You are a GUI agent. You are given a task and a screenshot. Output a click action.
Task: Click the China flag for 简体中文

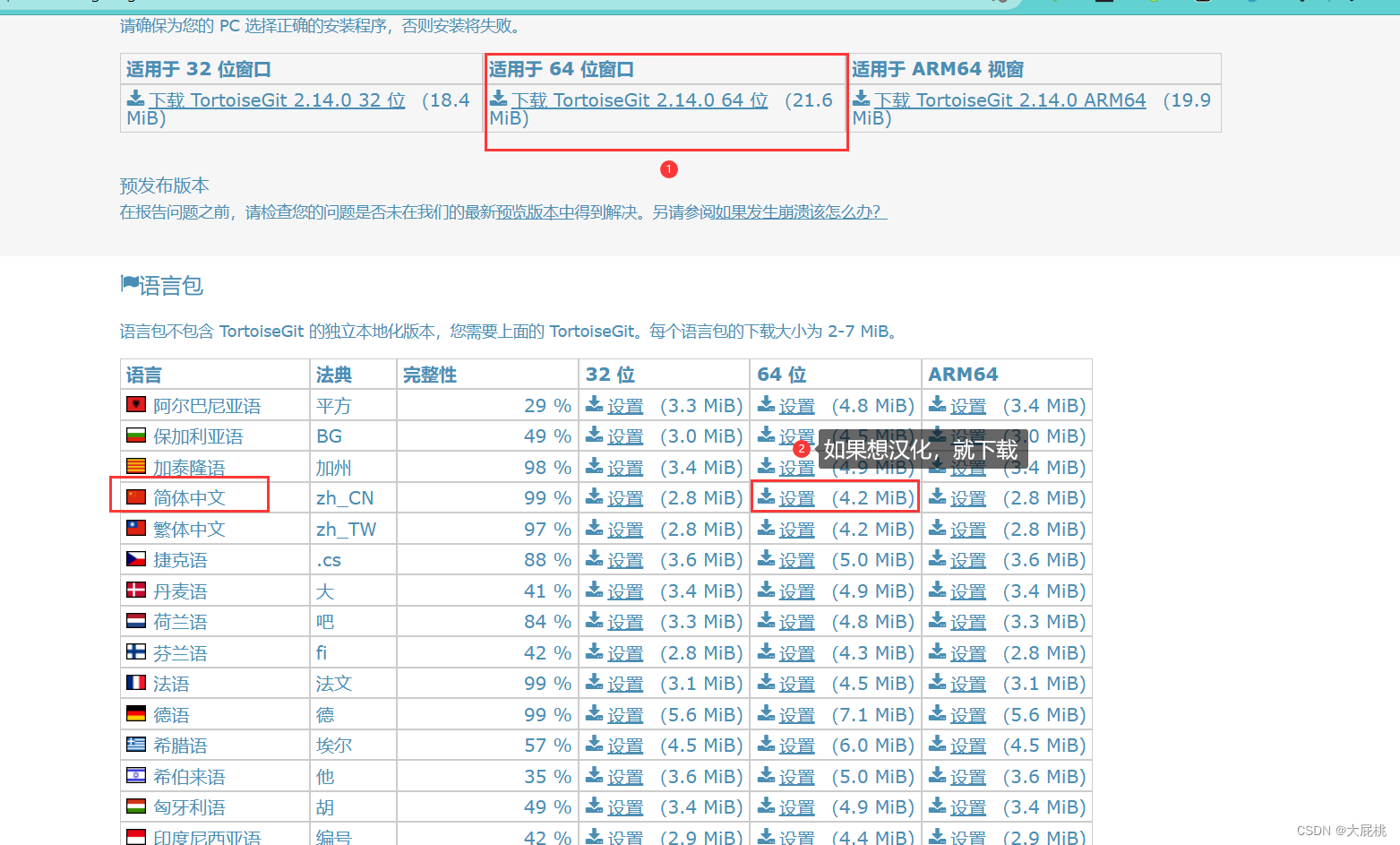(x=136, y=496)
